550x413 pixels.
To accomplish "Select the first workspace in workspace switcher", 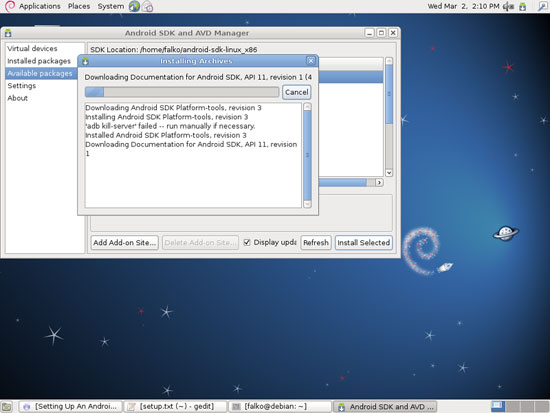I will point(497,406).
